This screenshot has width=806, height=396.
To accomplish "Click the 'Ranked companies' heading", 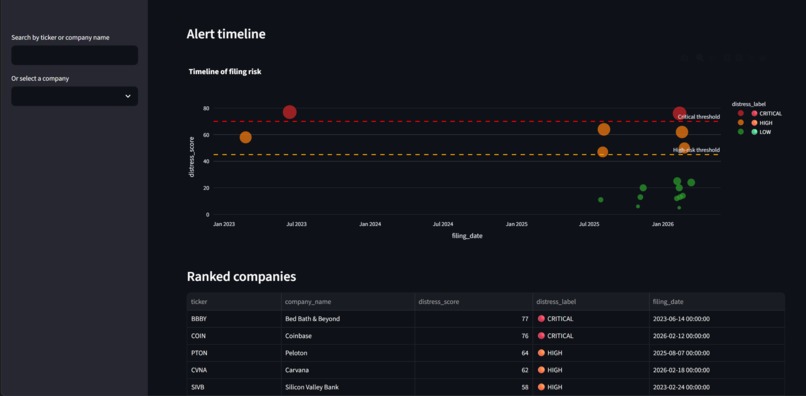I will click(x=241, y=277).
